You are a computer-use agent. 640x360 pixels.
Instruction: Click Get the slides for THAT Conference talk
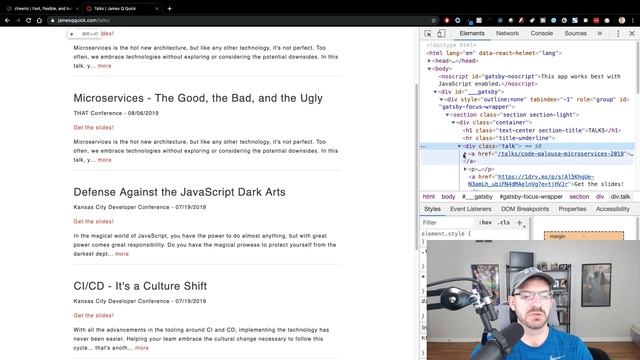[93, 127]
